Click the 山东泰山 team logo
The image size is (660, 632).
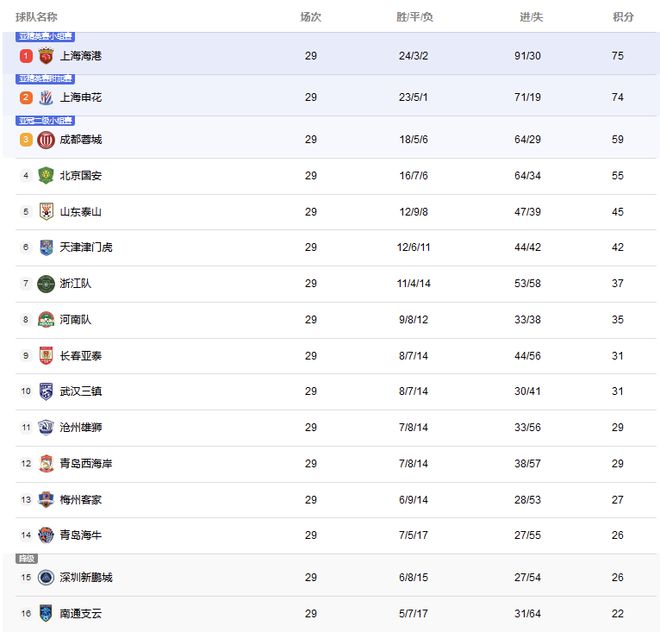(46, 211)
